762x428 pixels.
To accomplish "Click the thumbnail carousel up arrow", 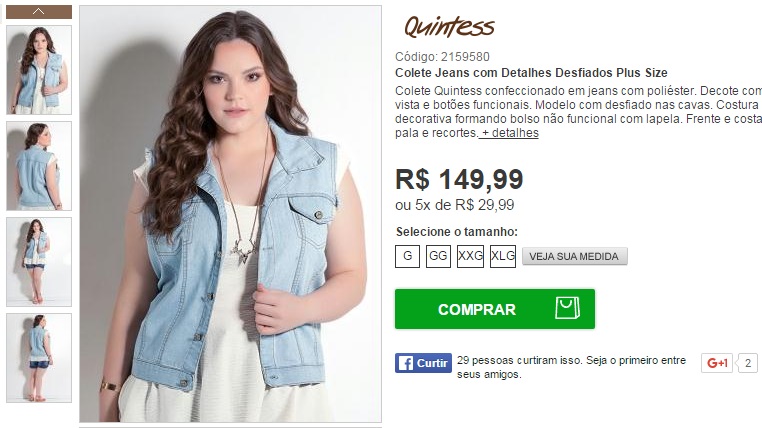I will click(39, 12).
